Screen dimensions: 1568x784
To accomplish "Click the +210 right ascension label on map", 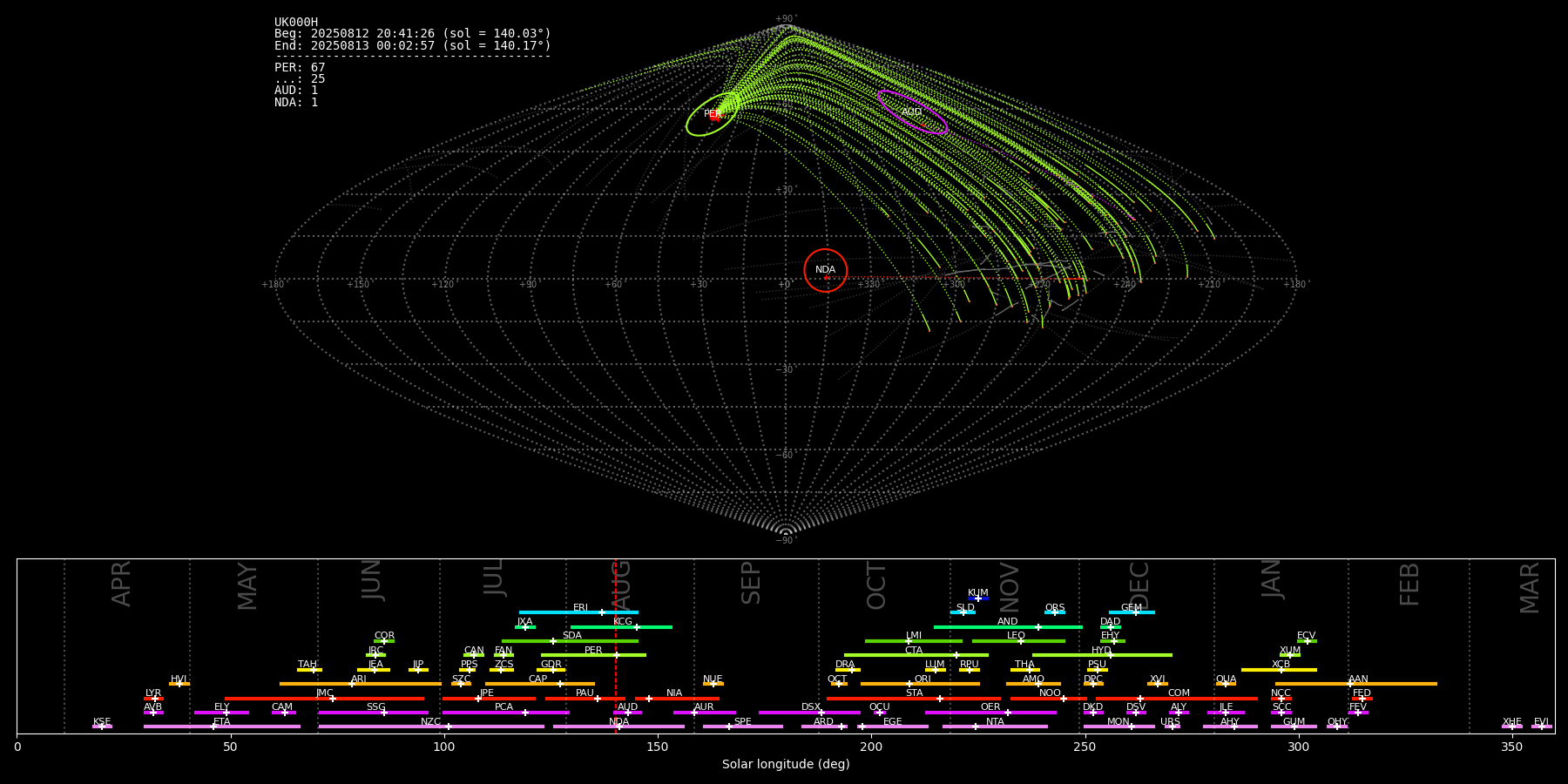I will tap(1209, 285).
